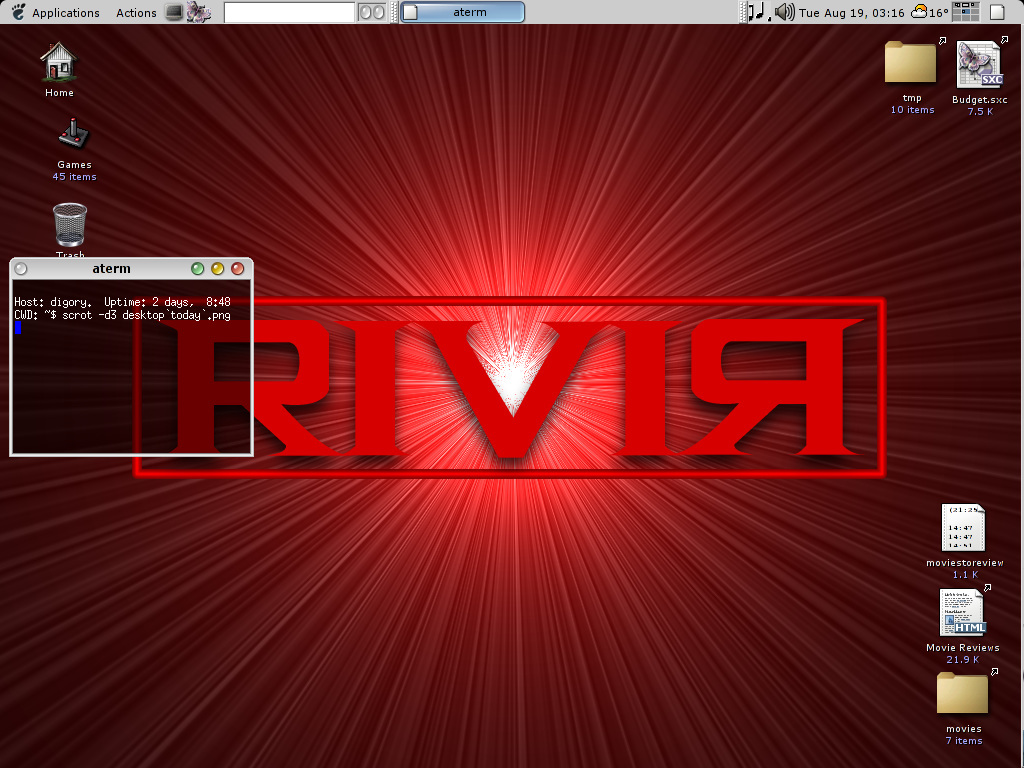Click the butterfly launcher icon in the panel
Screen dimensions: 1024x768
click(199, 12)
